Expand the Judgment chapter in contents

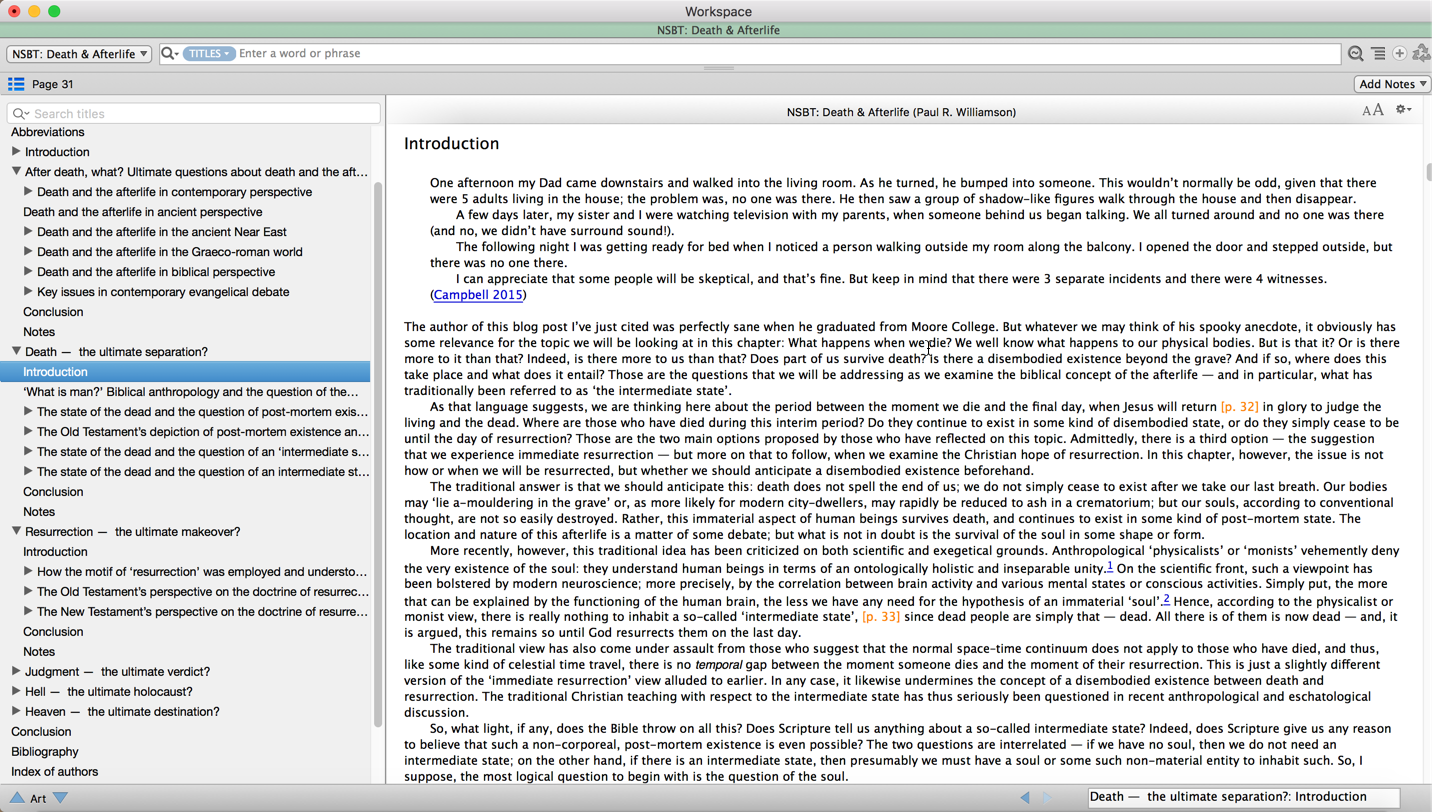(x=16, y=672)
